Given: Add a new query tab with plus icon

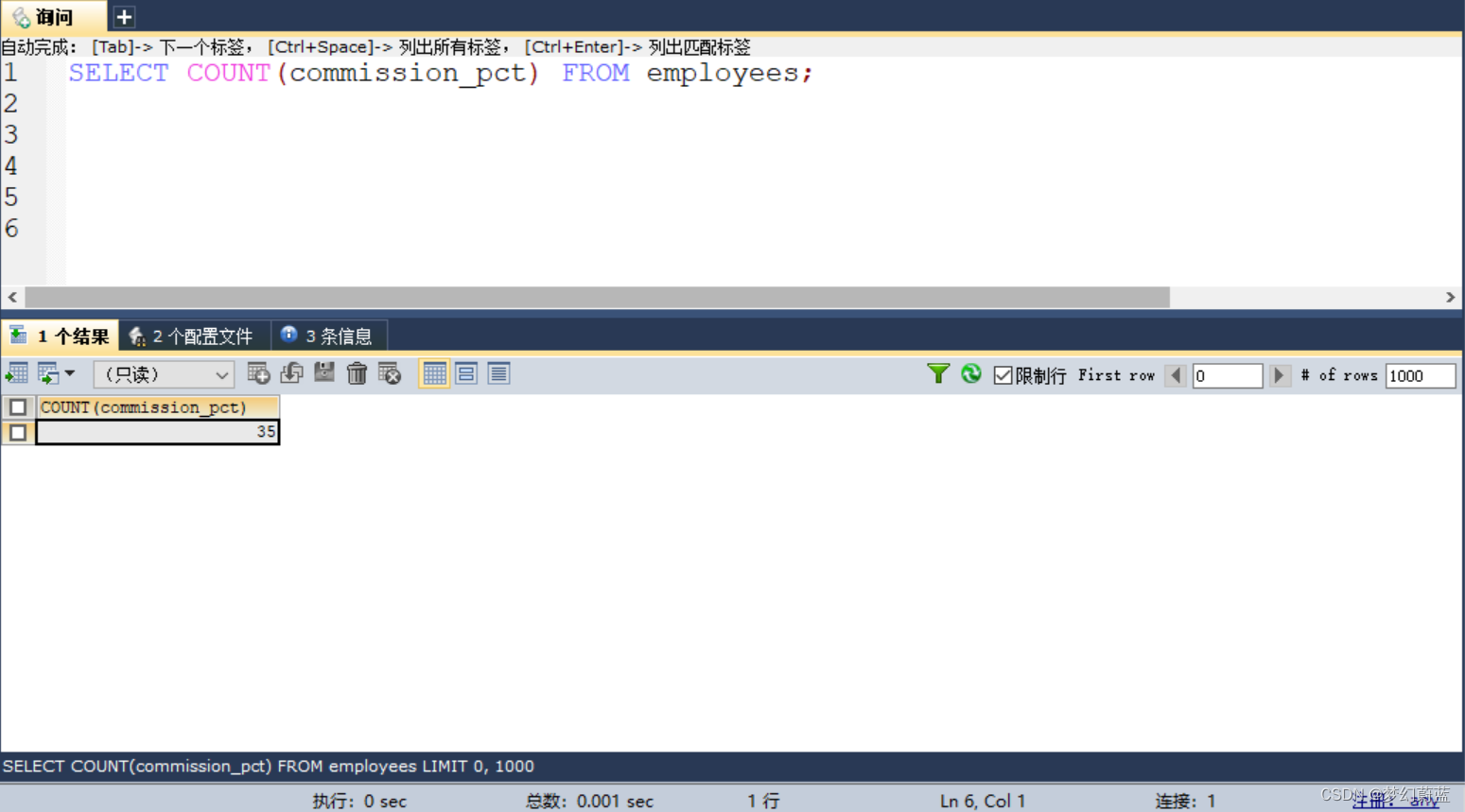Looking at the screenshot, I should click(x=124, y=17).
